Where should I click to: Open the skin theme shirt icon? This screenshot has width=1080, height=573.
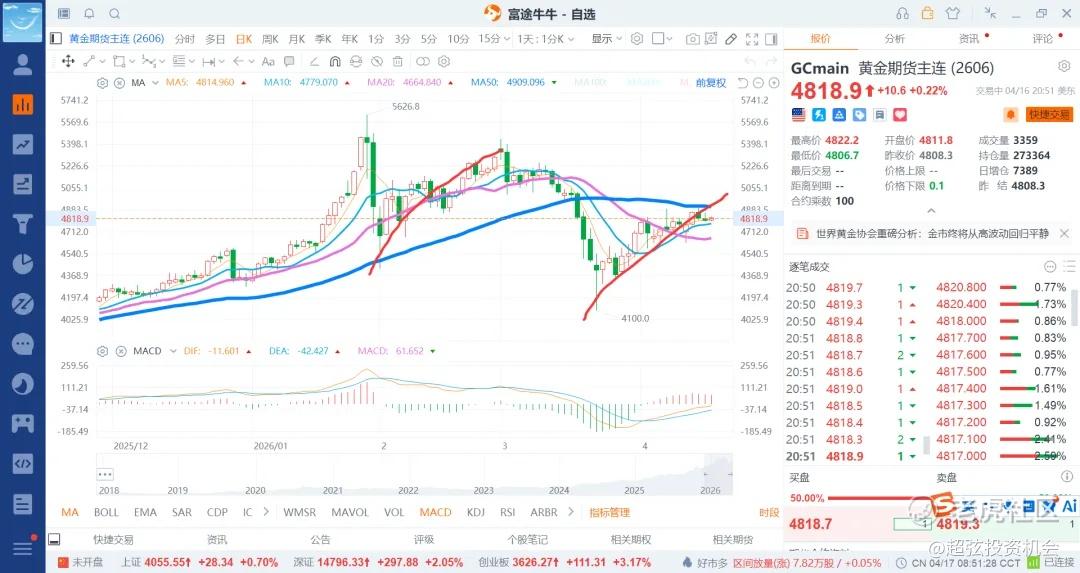point(953,13)
